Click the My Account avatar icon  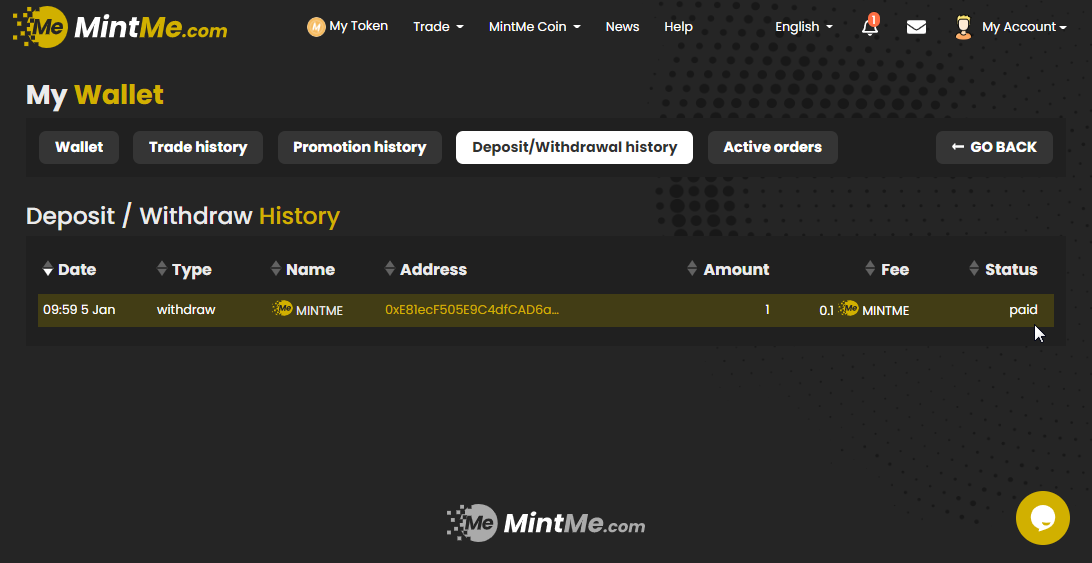(x=963, y=27)
